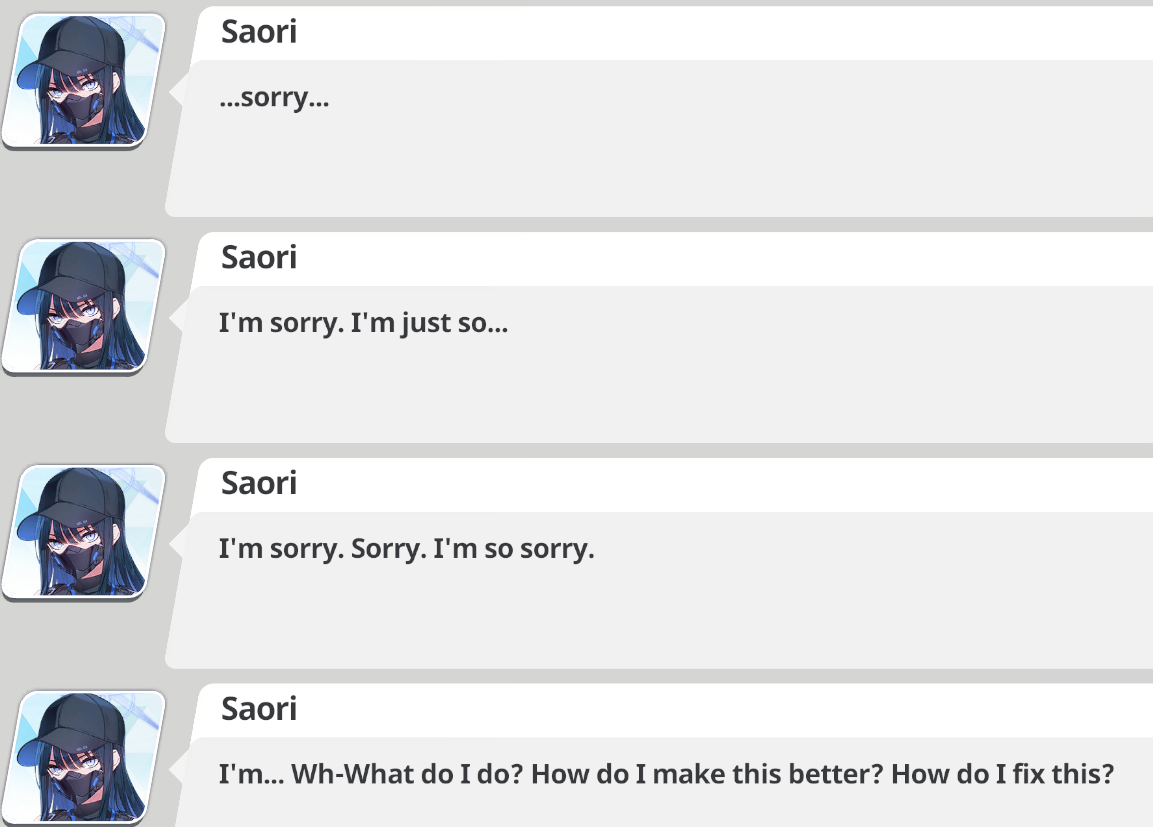Click the speech bubble pointer of the third message
The image size is (1153, 827).
coord(177,544)
